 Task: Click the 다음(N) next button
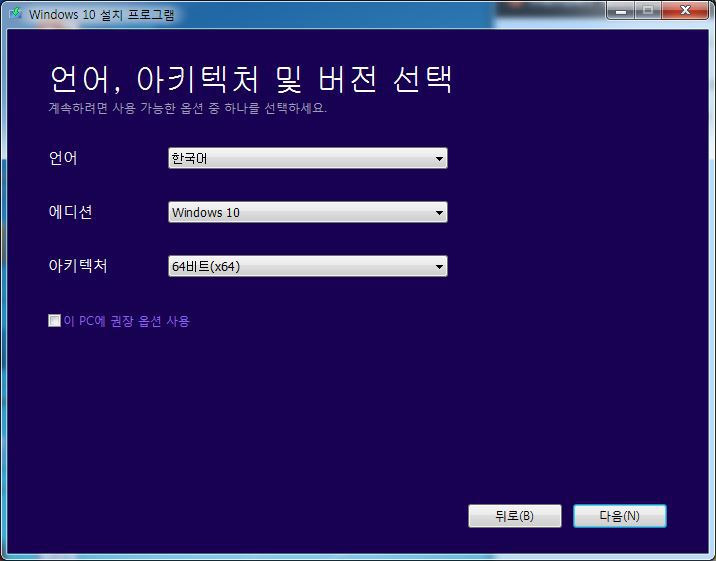pos(620,516)
